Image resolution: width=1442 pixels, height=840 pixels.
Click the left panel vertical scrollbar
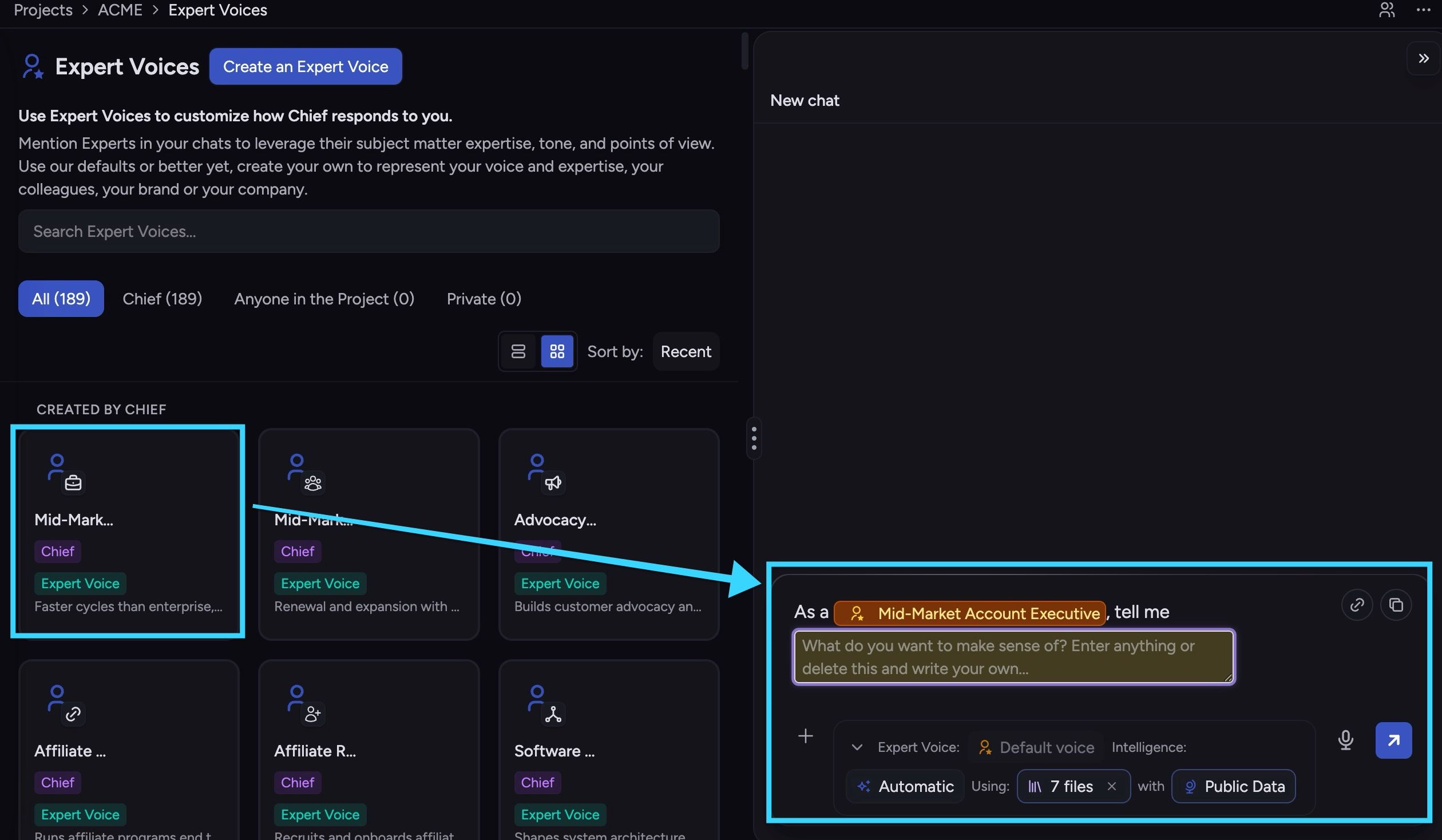coord(744,51)
